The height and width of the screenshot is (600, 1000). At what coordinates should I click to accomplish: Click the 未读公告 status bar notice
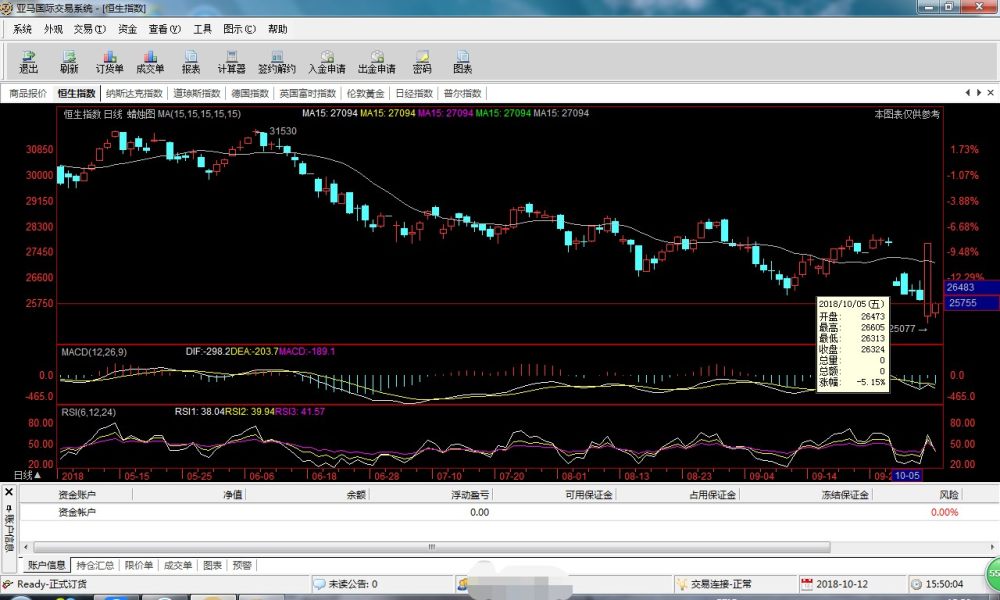coord(352,584)
